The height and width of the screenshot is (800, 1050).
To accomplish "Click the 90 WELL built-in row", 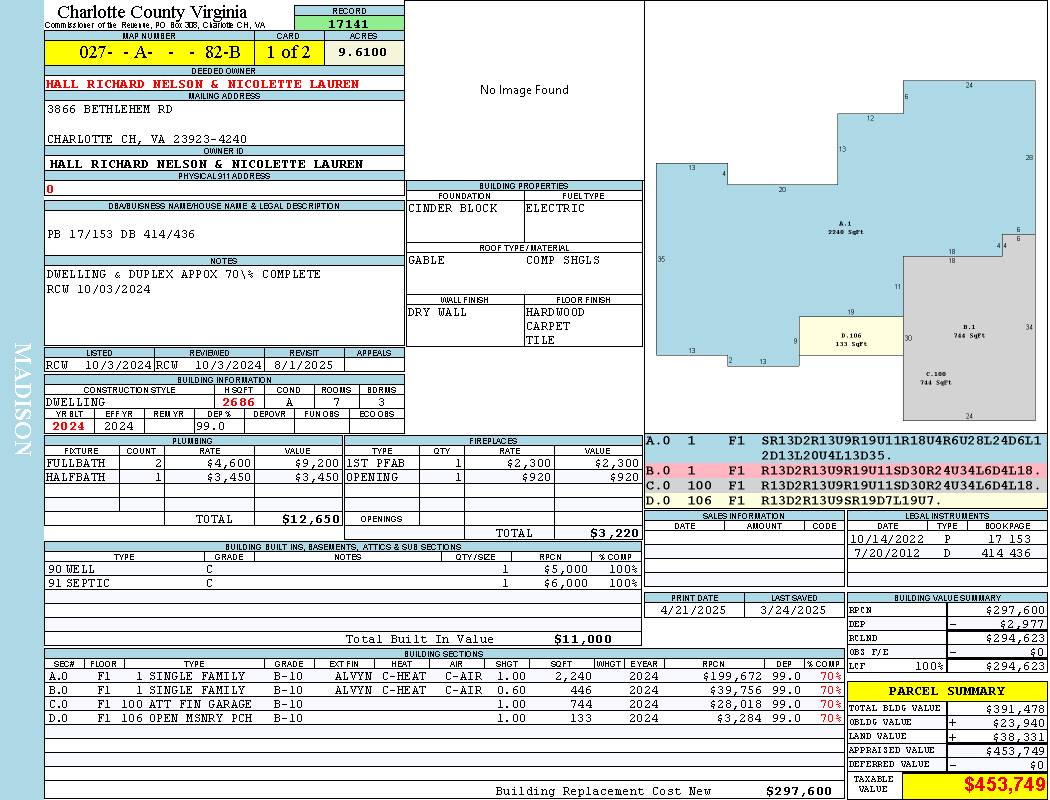I will [342, 569].
